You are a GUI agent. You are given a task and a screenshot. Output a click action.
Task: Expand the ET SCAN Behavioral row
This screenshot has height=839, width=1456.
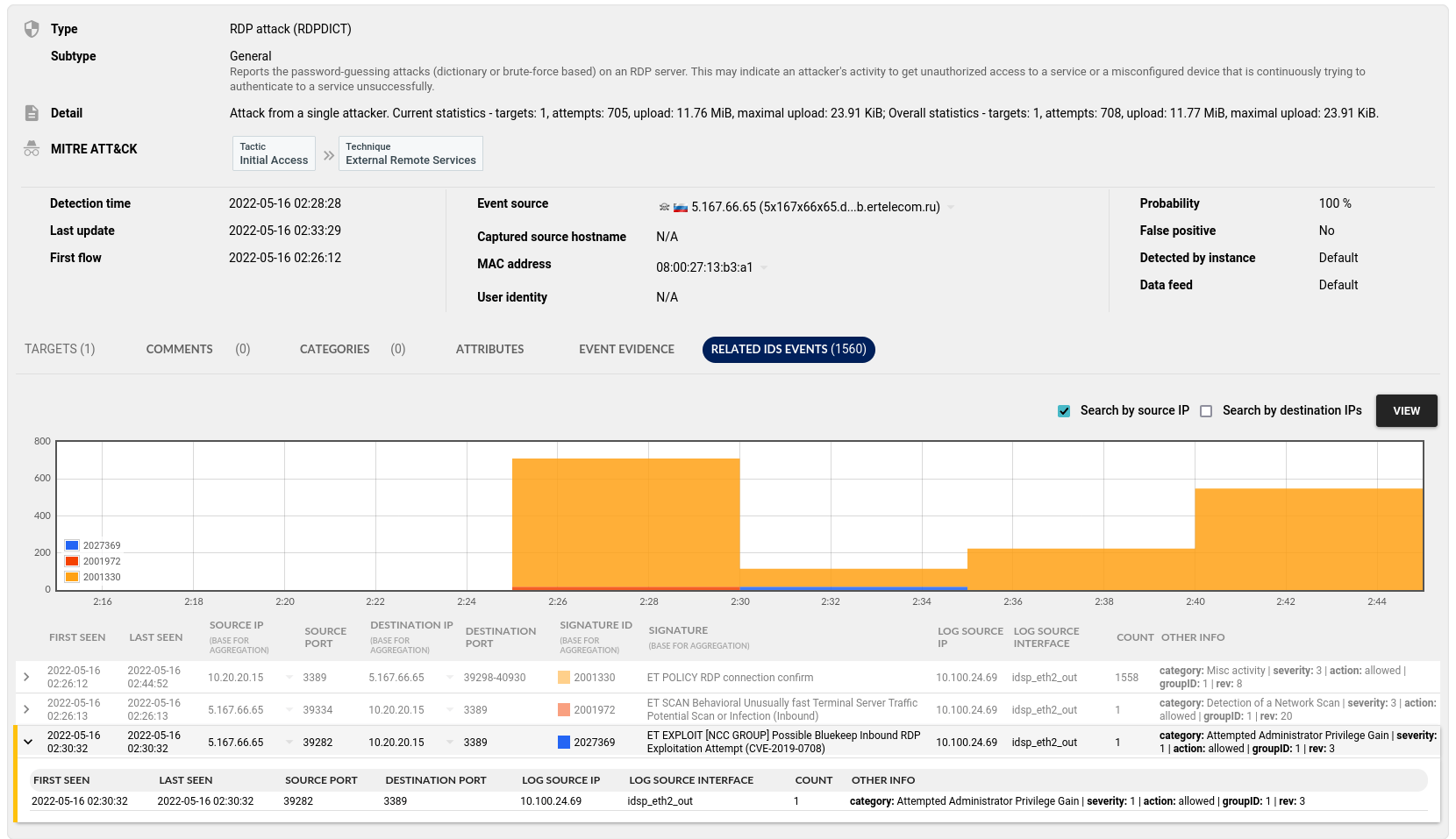[x=26, y=709]
